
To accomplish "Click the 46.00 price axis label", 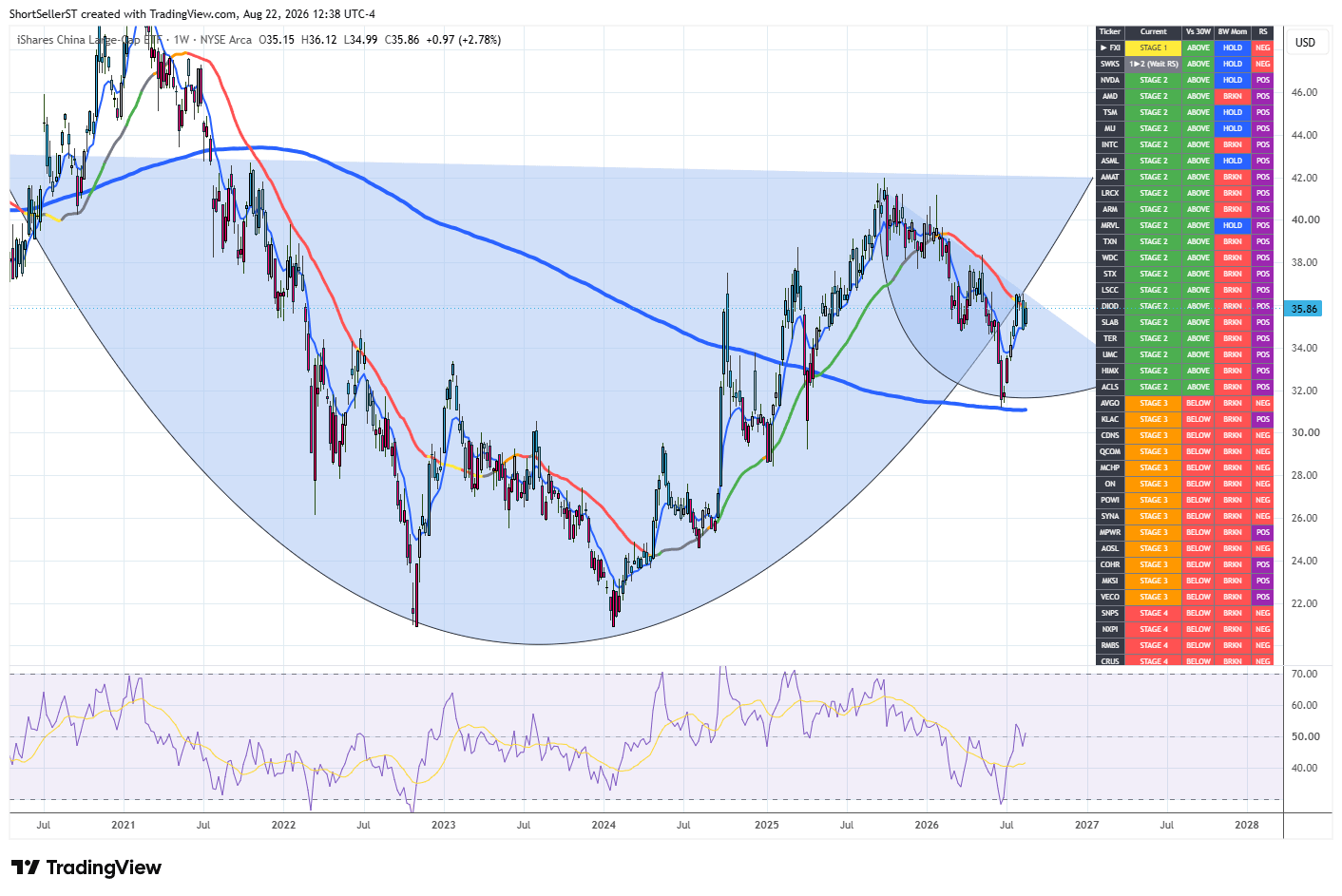I will [1305, 93].
